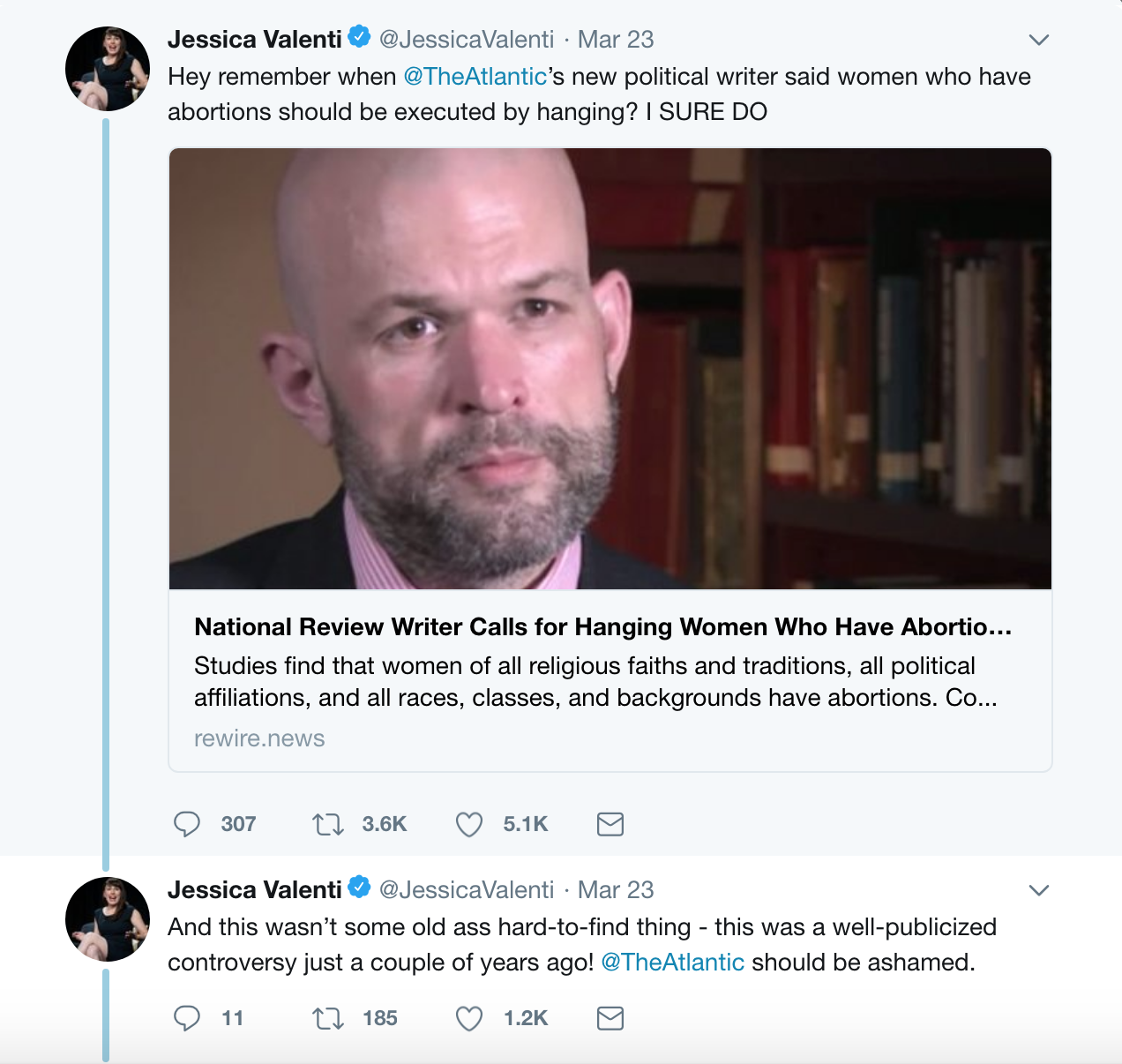
Task: Like the first tweet with 5.1K likes
Action: click(469, 824)
